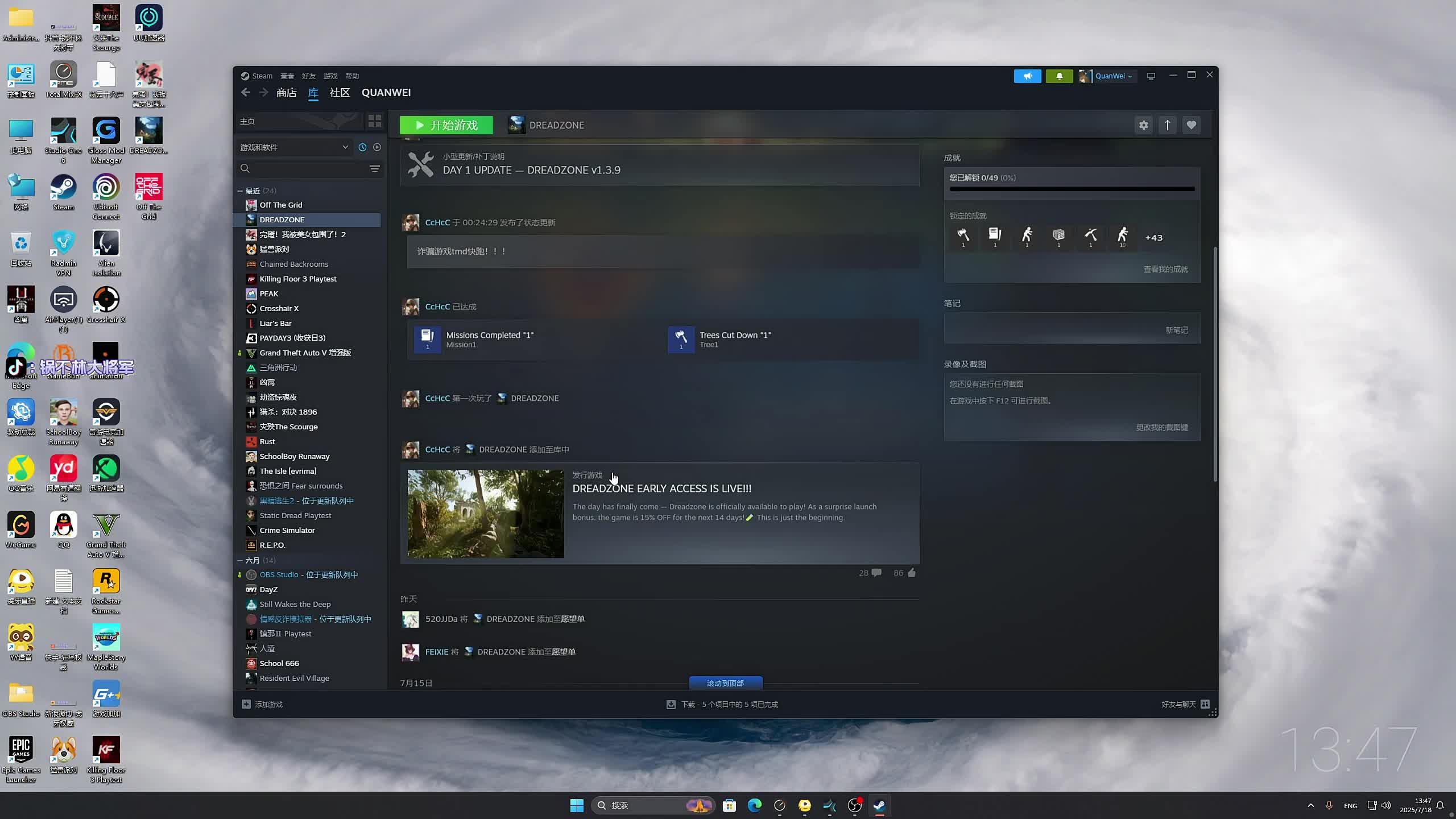
Task: Open 游戏和软件 filter dropdown
Action: 293,147
